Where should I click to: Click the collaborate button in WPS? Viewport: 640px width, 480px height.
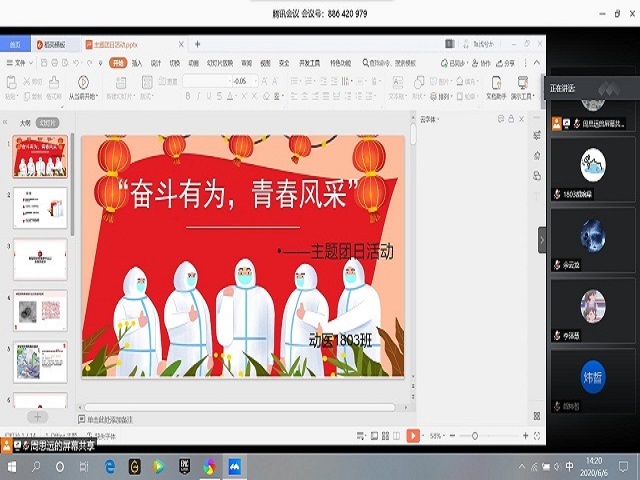click(x=481, y=63)
